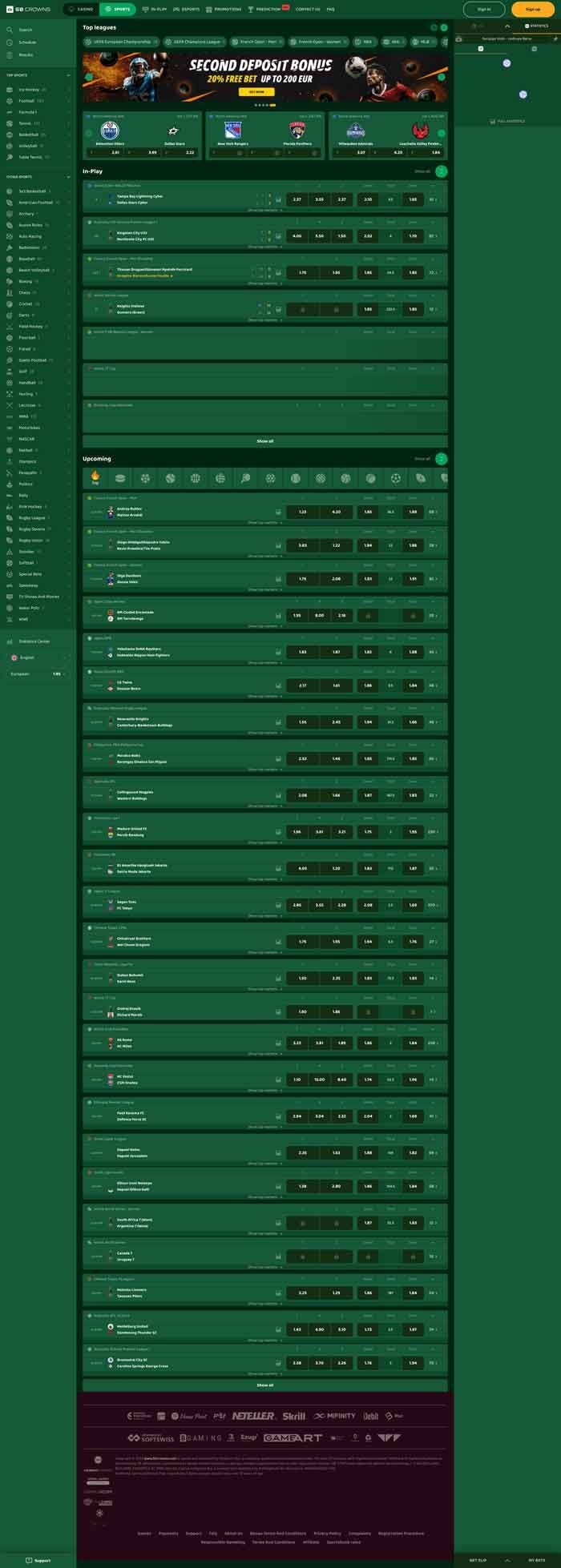Open the Search option in the sidebar
Viewport: 561px width, 1568px height.
26,30
